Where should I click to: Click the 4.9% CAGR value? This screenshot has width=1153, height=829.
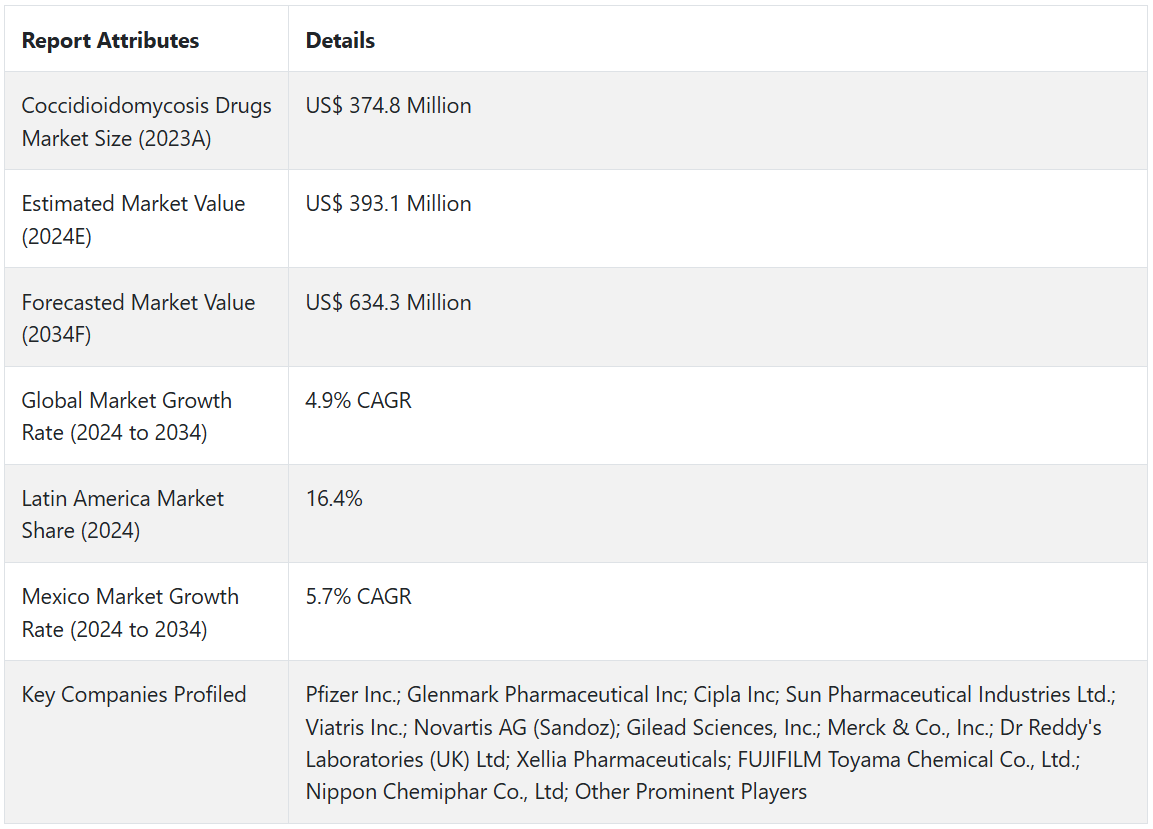[358, 401]
